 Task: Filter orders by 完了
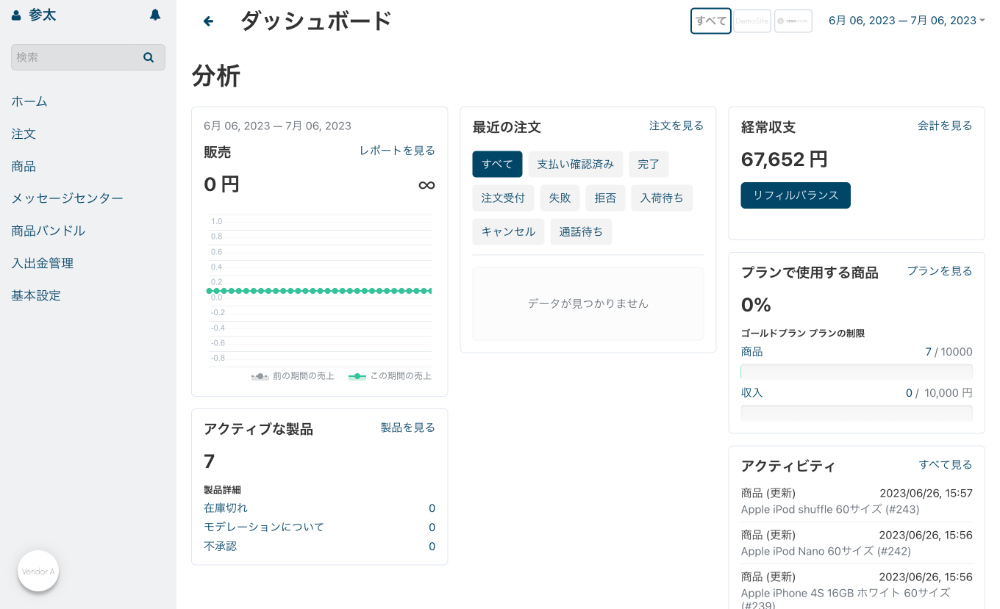649,164
